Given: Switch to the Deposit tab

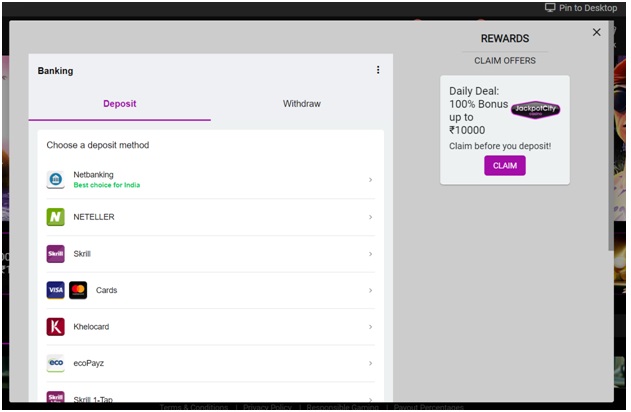Looking at the screenshot, I should tap(120, 104).
